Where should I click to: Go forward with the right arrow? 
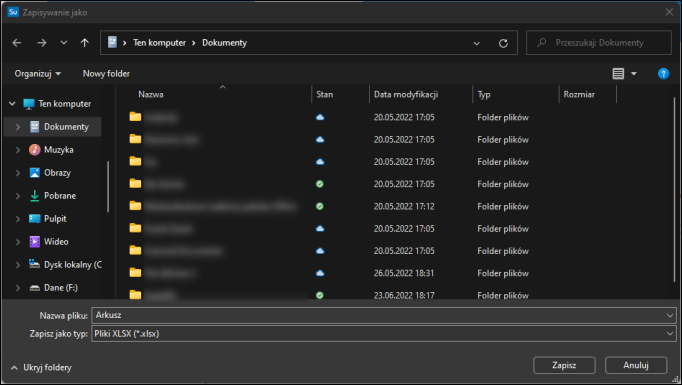(42, 43)
